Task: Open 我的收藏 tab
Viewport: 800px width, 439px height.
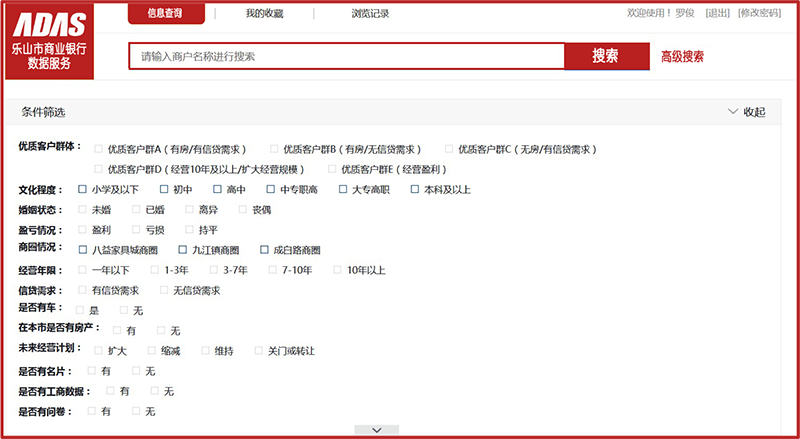Action: [x=264, y=14]
